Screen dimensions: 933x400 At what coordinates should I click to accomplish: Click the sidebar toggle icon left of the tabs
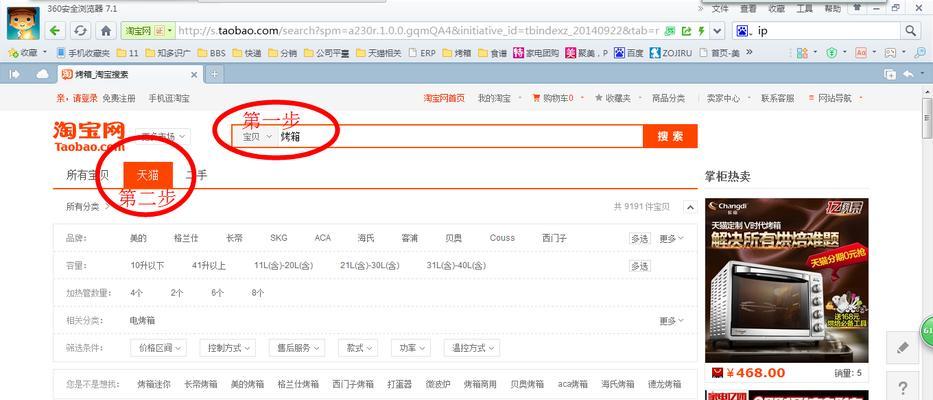(14, 74)
